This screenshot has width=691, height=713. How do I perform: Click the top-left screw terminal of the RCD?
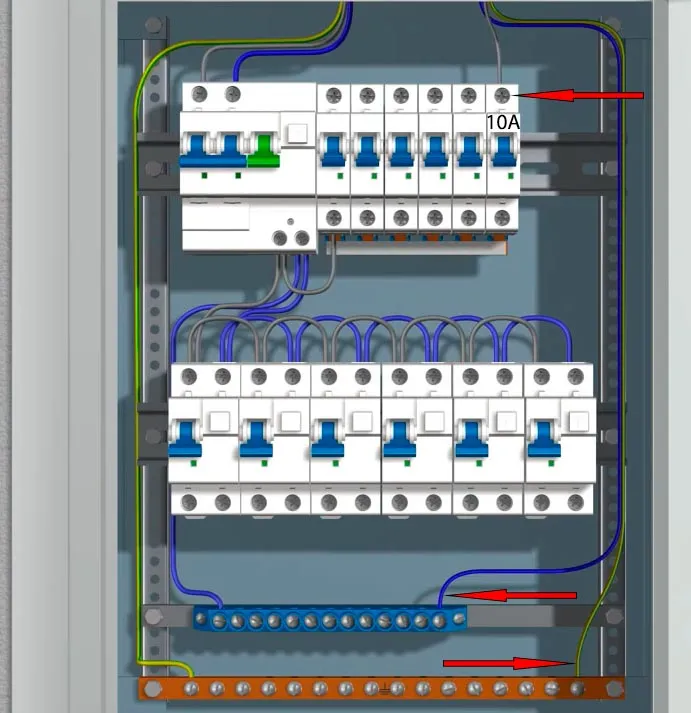[x=200, y=94]
